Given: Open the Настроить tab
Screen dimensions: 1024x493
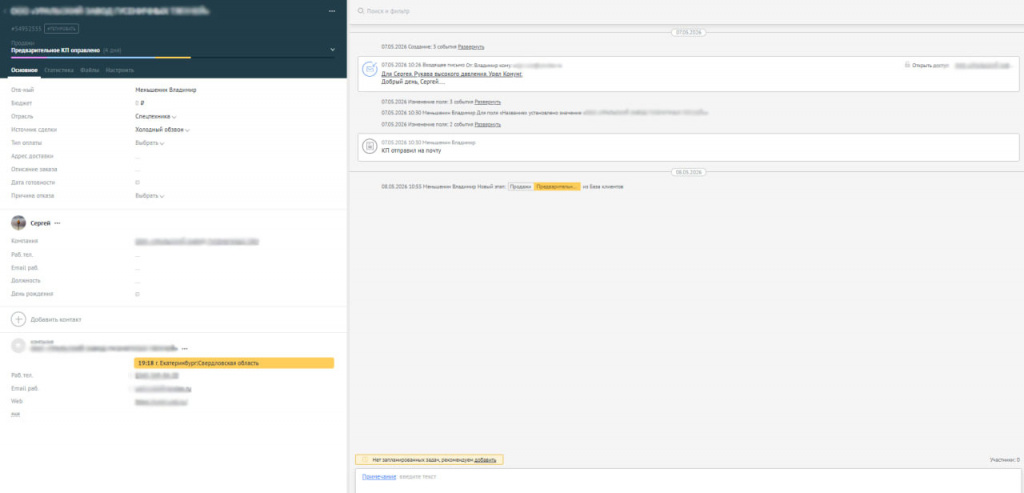Looking at the screenshot, I should (x=120, y=70).
